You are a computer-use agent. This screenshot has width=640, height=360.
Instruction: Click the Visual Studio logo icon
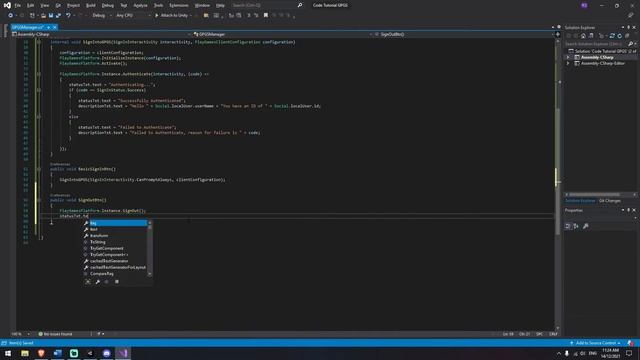7,5
